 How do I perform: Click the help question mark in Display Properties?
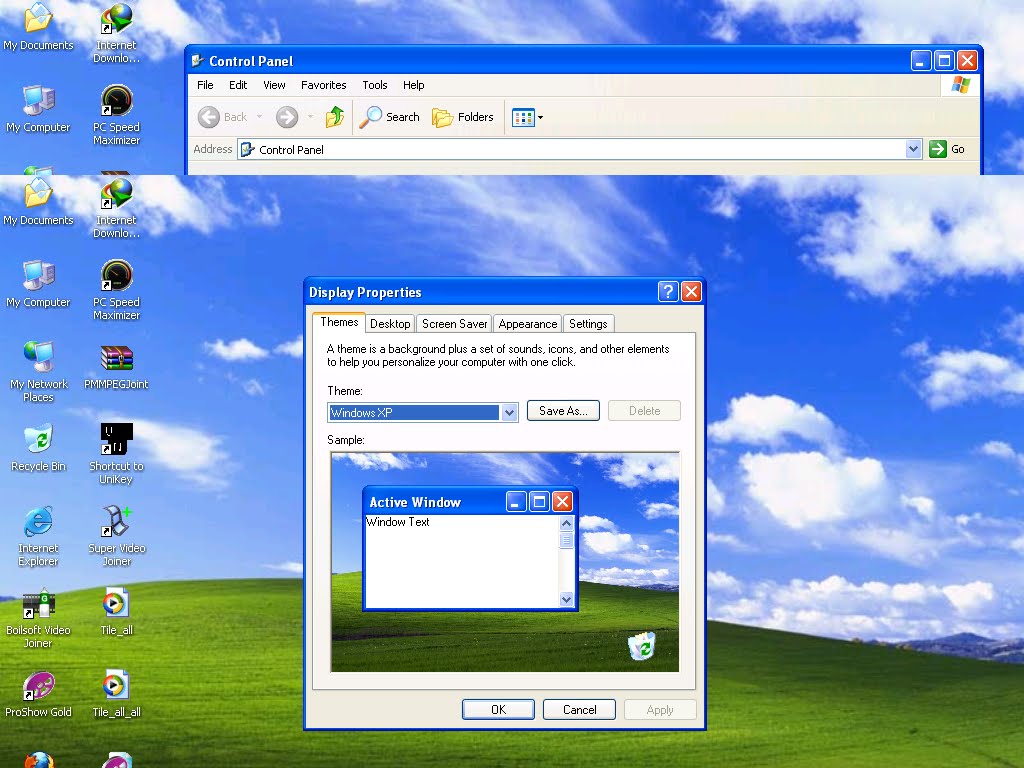coord(667,291)
